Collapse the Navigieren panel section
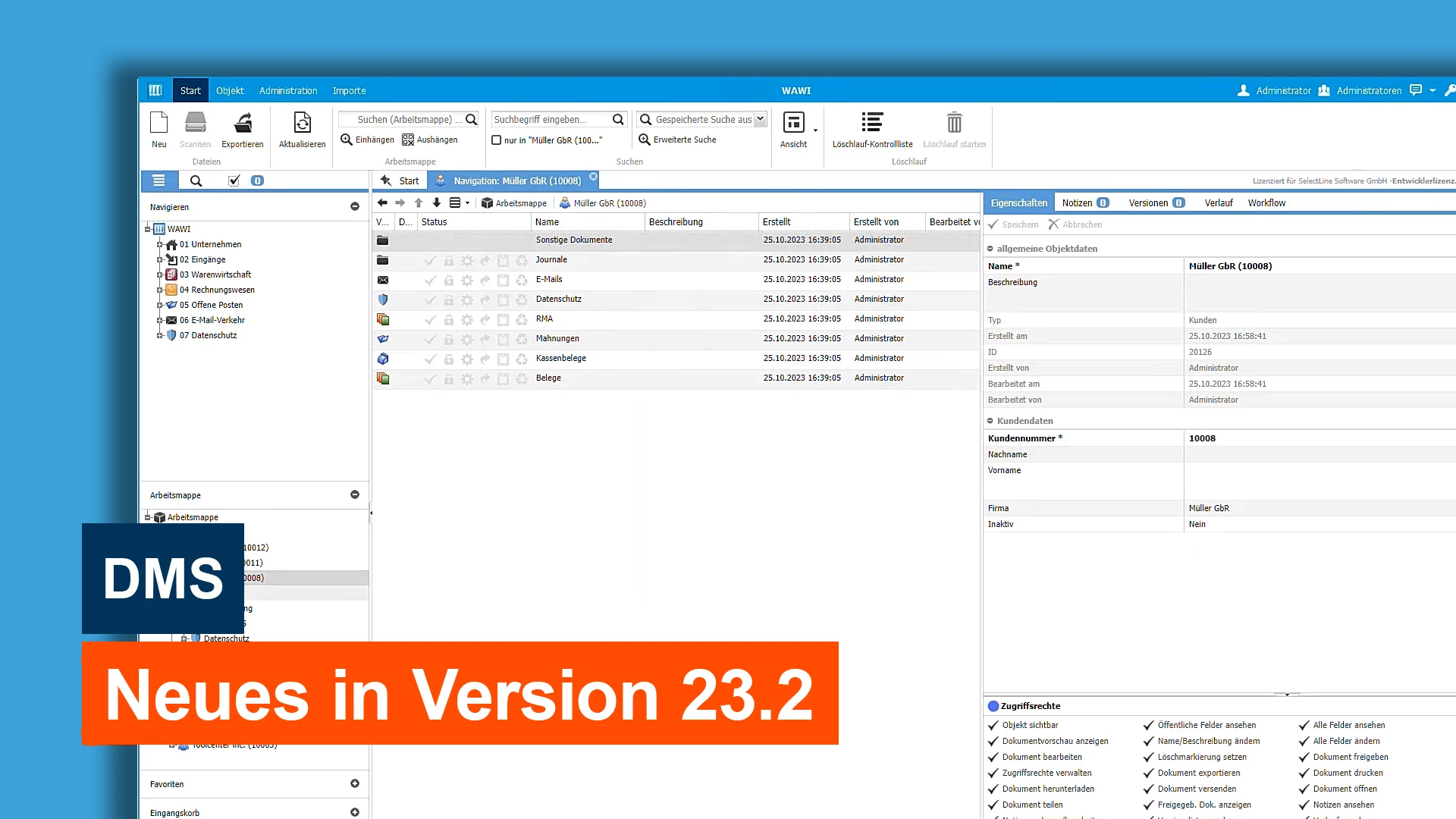The height and width of the screenshot is (819, 1456). click(354, 206)
